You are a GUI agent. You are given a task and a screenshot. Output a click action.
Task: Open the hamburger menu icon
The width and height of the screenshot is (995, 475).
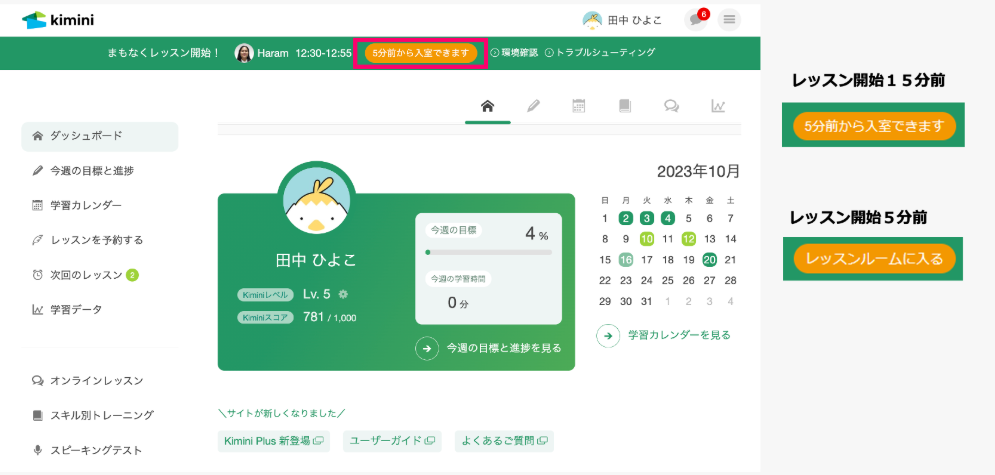(x=730, y=20)
